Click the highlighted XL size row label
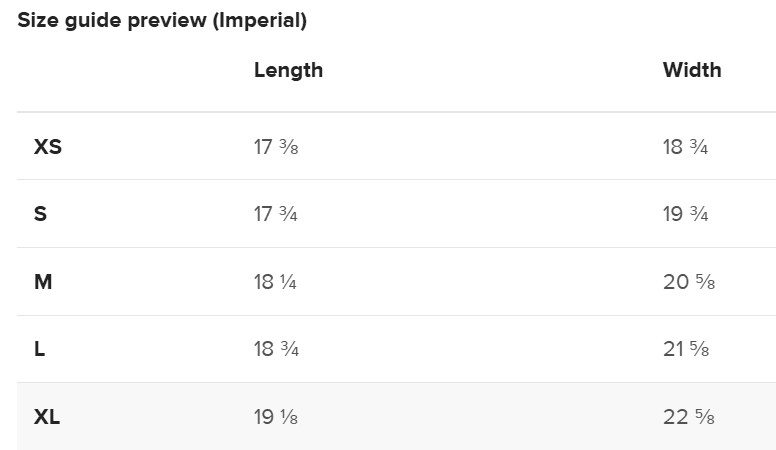 click(47, 417)
